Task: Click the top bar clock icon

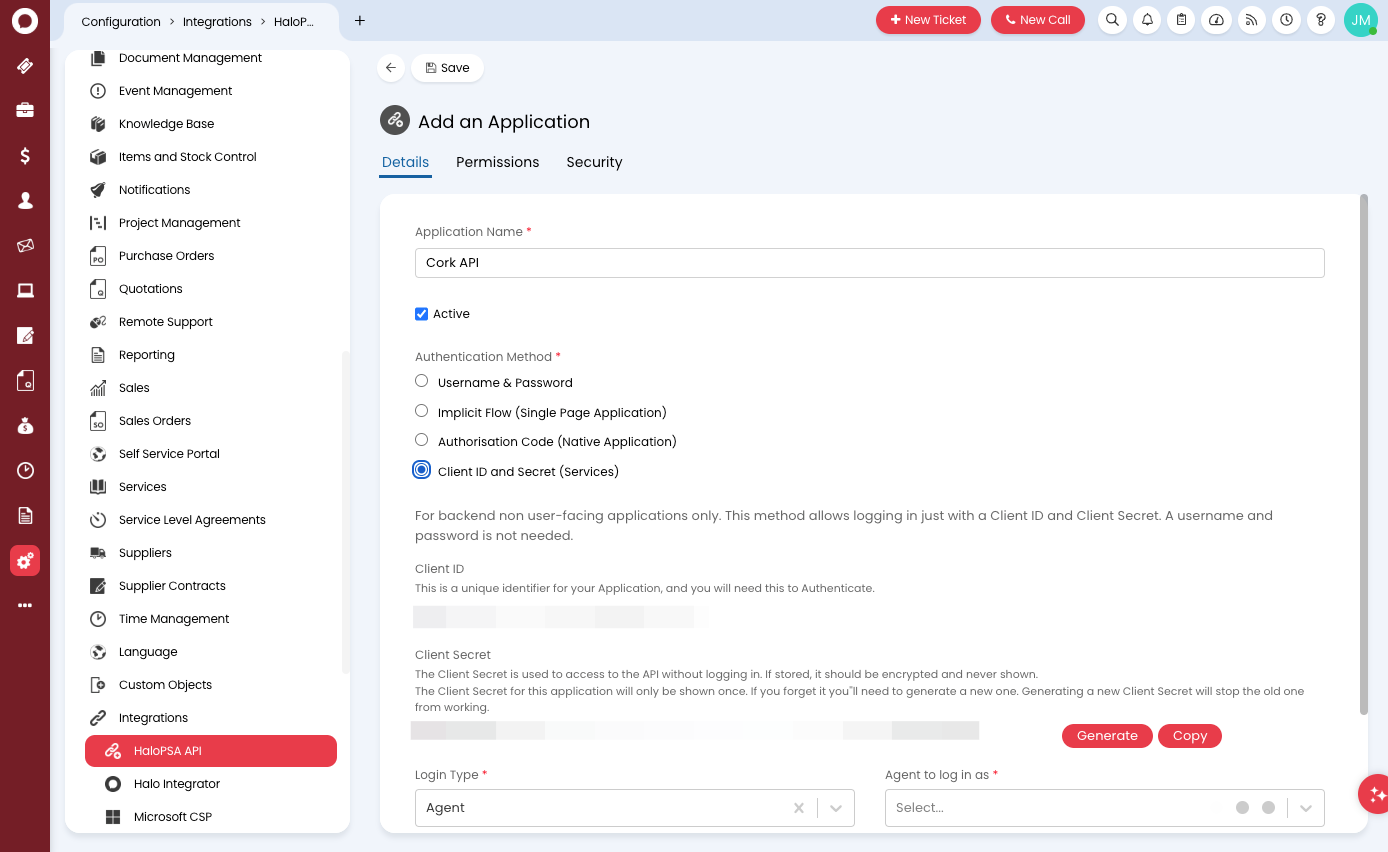Action: tap(1286, 20)
